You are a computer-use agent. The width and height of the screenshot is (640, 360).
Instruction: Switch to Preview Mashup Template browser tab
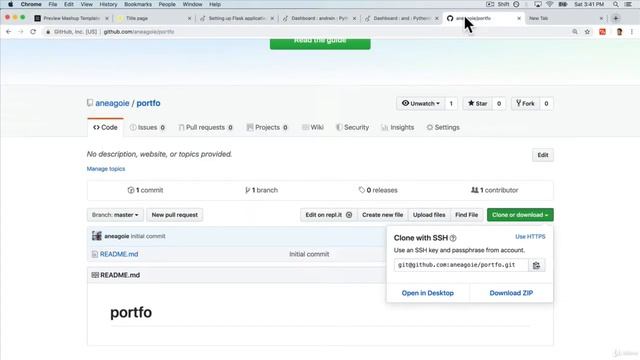pos(72,18)
